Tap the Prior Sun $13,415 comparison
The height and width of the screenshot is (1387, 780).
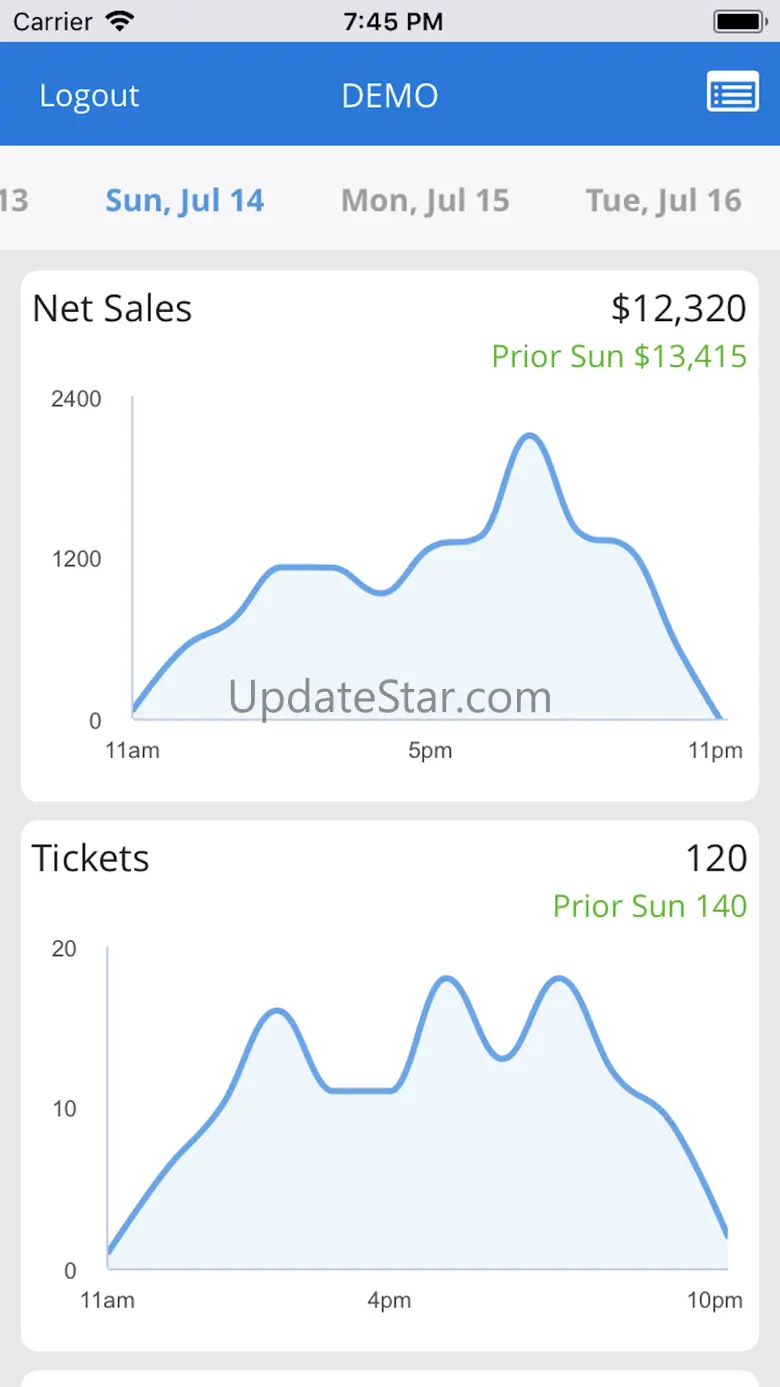click(x=619, y=356)
